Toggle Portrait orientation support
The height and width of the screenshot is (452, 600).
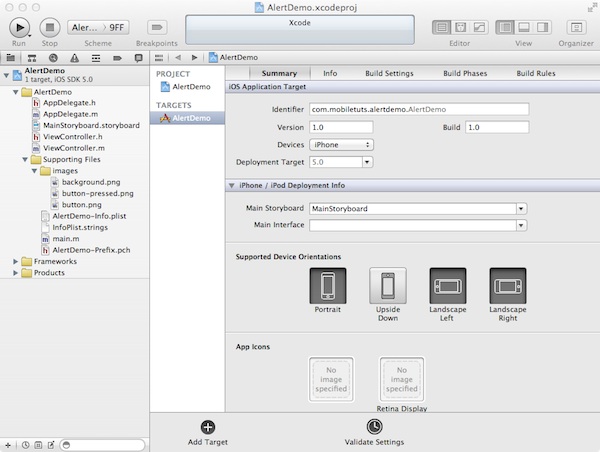coord(328,286)
